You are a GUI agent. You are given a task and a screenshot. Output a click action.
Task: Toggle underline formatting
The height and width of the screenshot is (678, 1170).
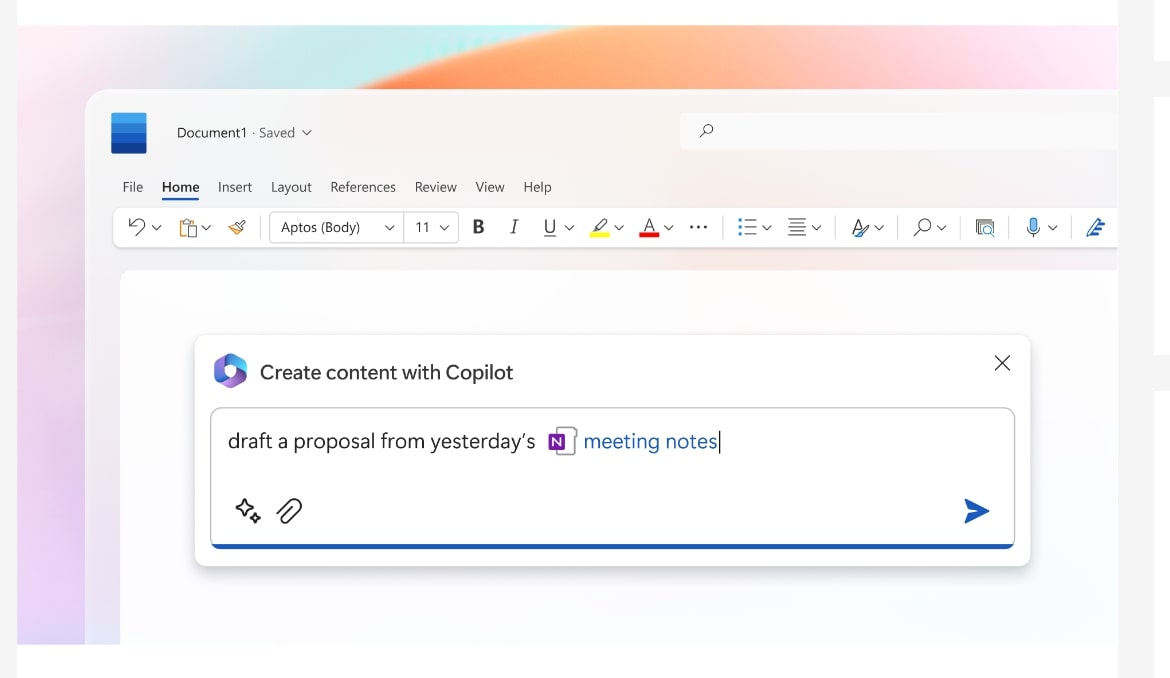(549, 228)
